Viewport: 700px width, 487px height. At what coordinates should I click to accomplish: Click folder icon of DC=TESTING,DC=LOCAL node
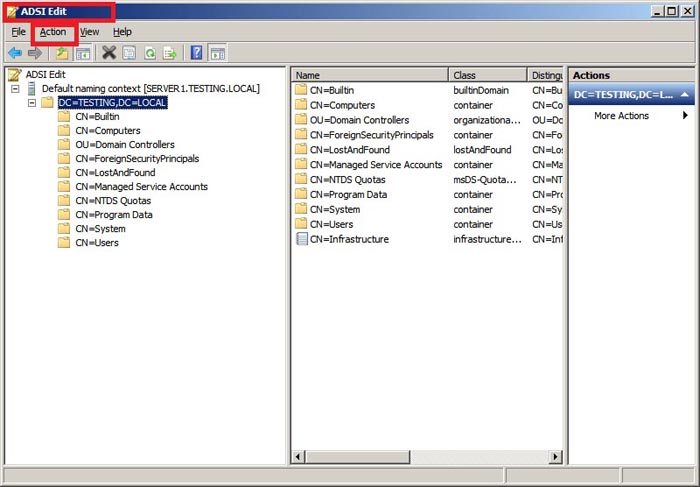(47, 103)
